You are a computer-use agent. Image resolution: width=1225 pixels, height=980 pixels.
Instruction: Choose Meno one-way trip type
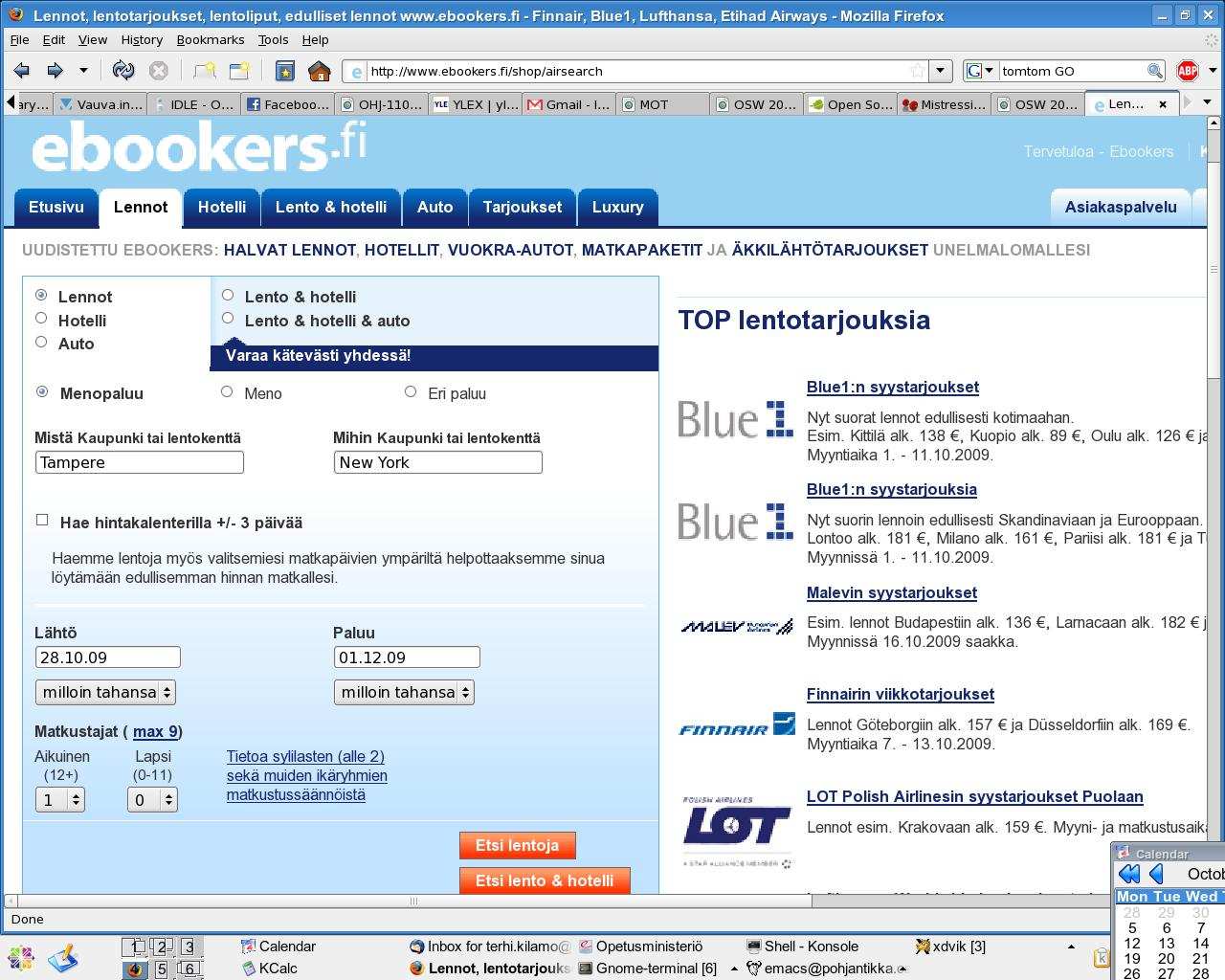[x=227, y=391]
